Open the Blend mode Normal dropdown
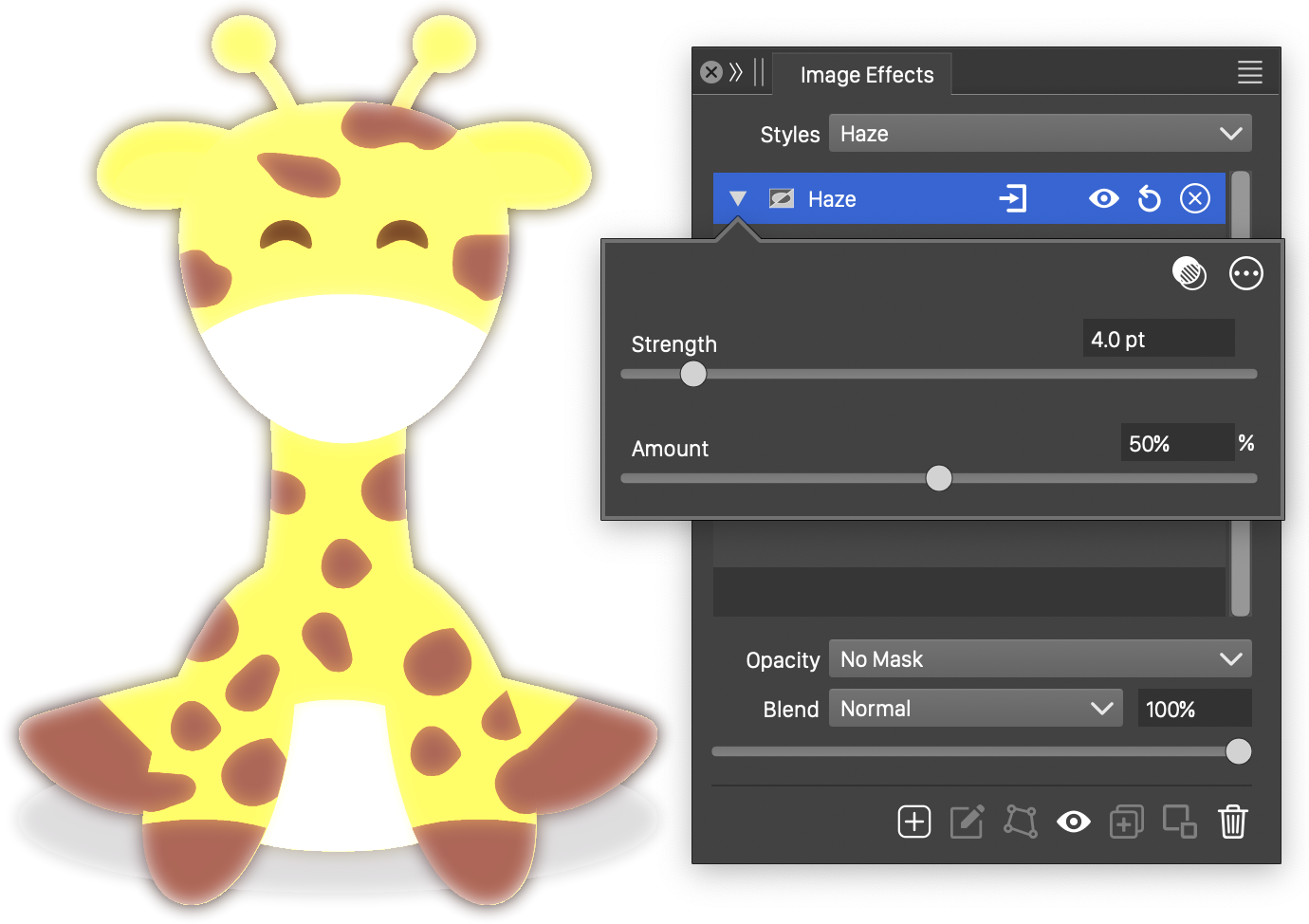 tap(975, 709)
